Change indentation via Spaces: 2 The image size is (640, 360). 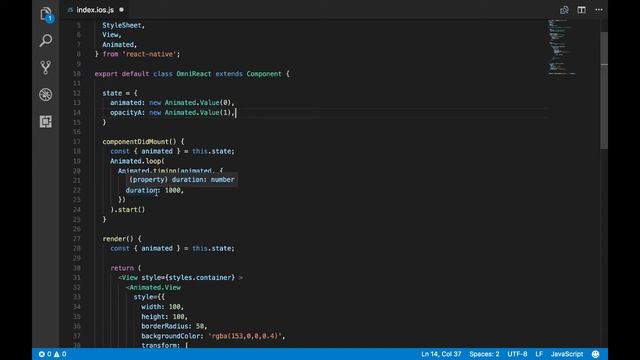click(x=484, y=354)
